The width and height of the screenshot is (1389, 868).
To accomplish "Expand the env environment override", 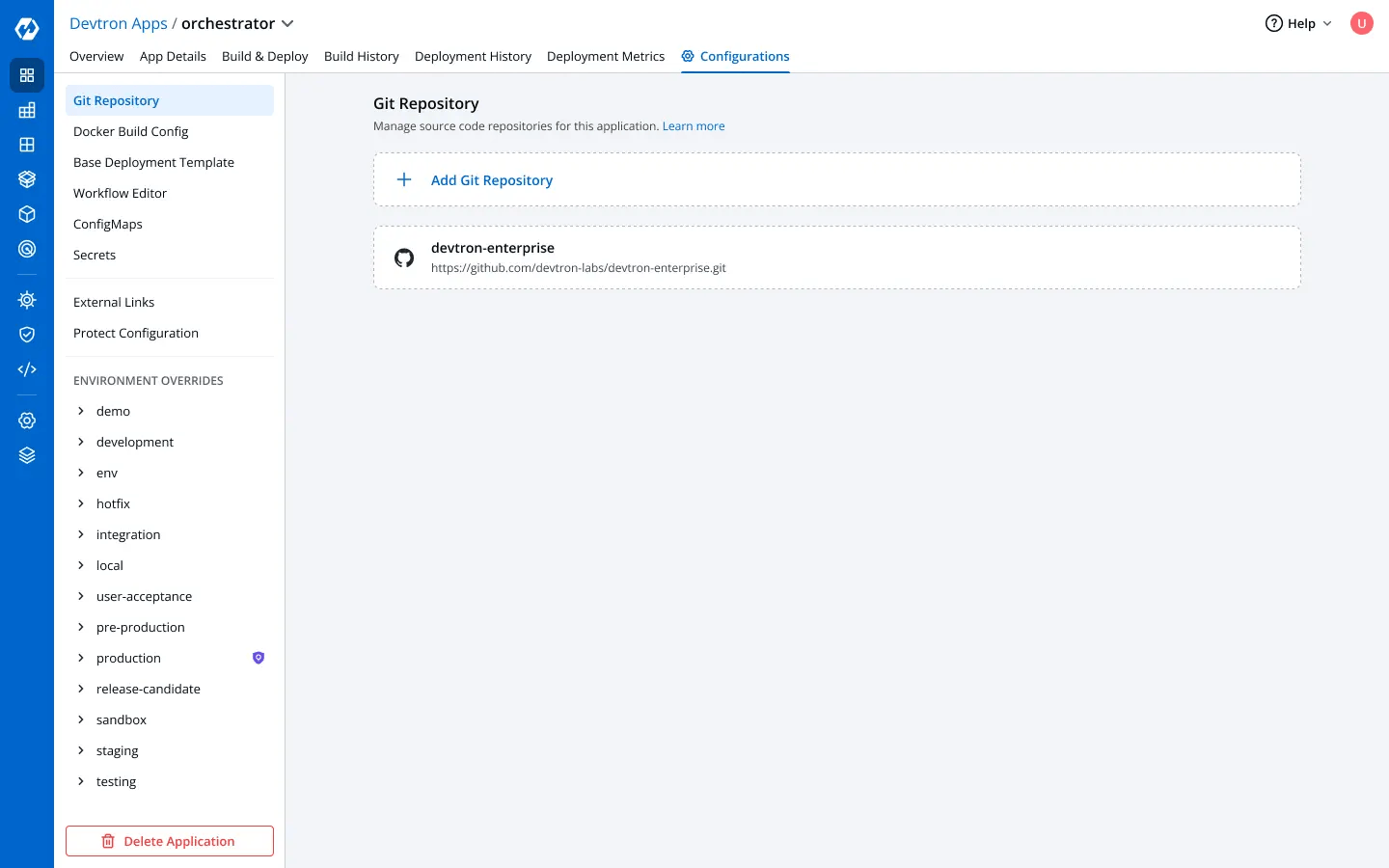I will coord(81,473).
